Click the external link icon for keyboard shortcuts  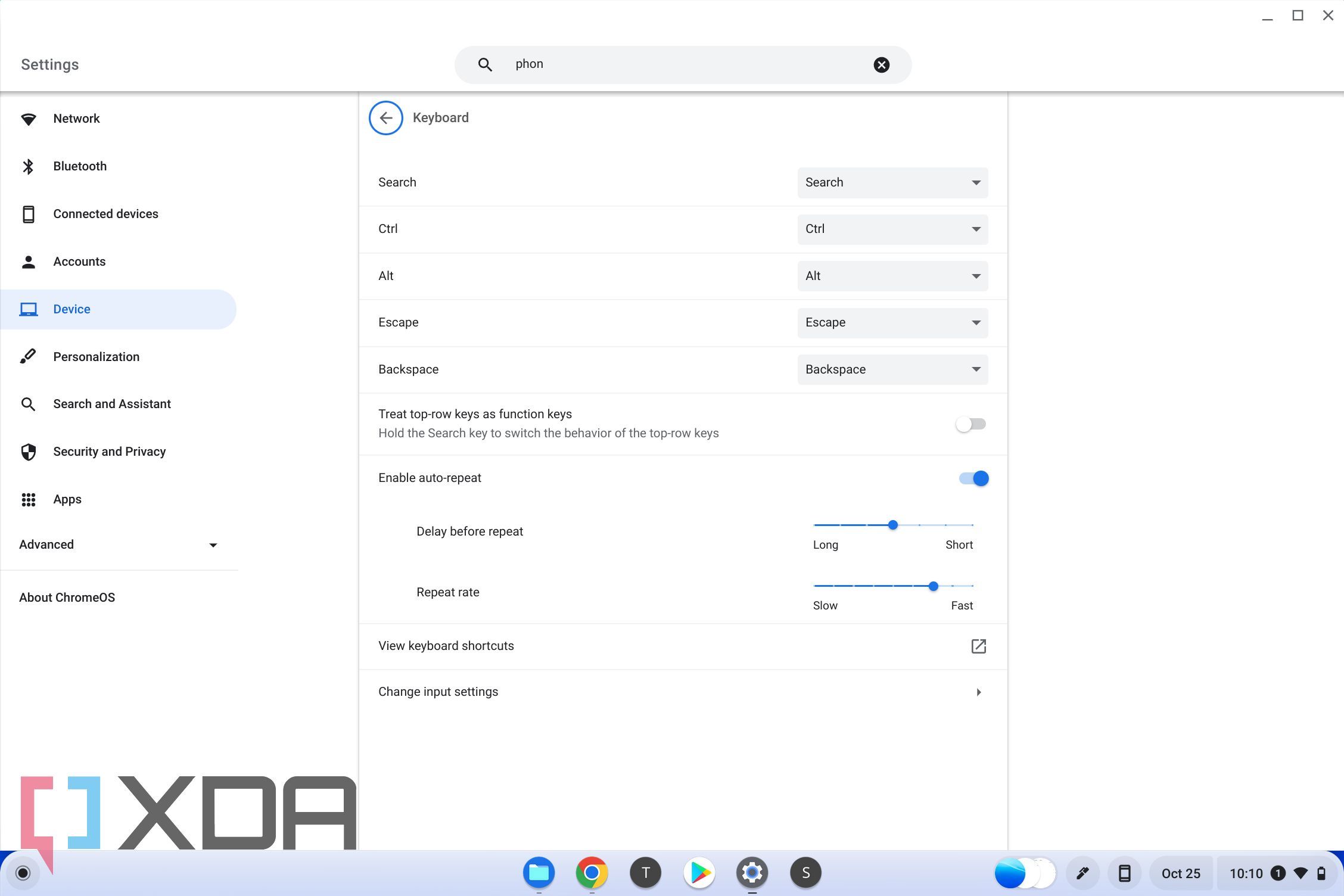click(x=978, y=646)
